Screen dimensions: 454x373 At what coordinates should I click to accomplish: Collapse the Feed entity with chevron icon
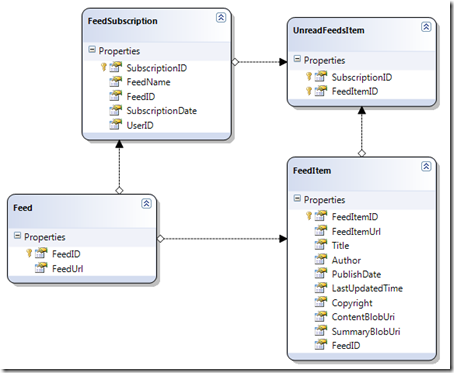[146, 203]
